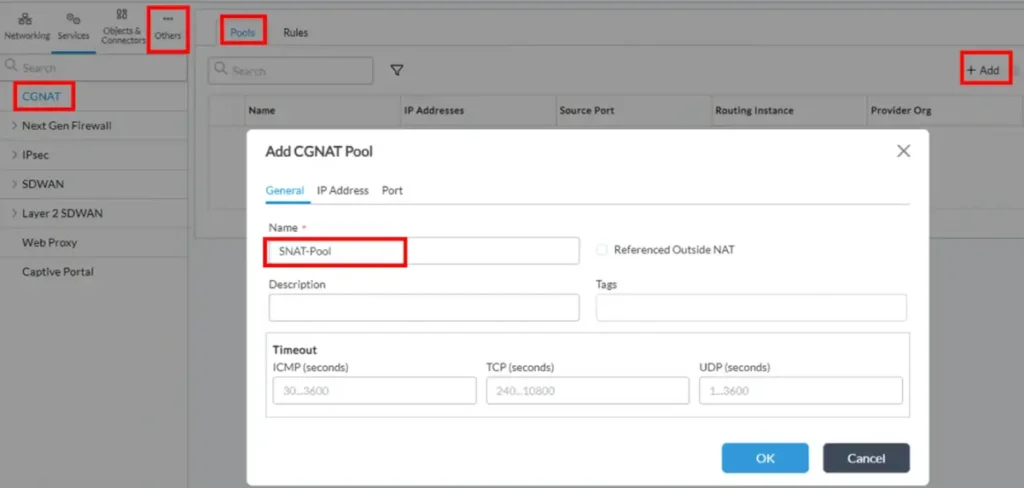Screen dimensions: 1024x488
Task: Expand Layer 2 SDWAN section
Action: (14, 213)
